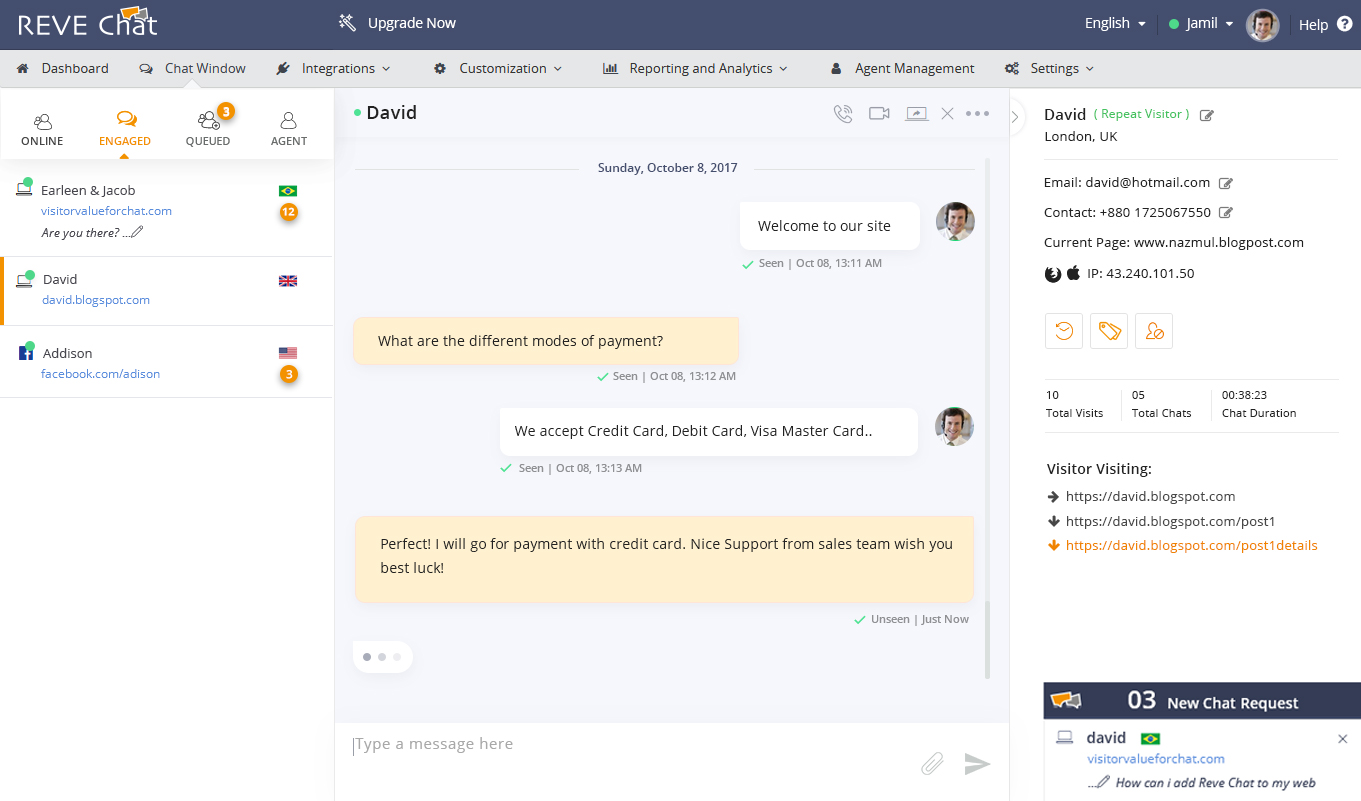
Task: Open the English language selector
Action: (x=1113, y=22)
